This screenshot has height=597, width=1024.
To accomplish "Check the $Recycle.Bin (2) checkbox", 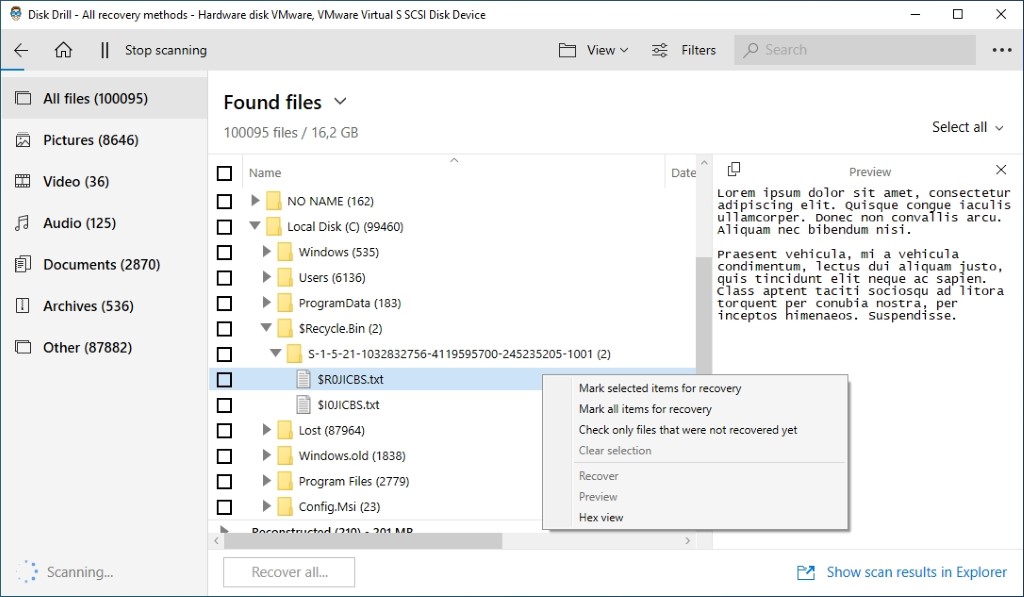I will coord(224,329).
